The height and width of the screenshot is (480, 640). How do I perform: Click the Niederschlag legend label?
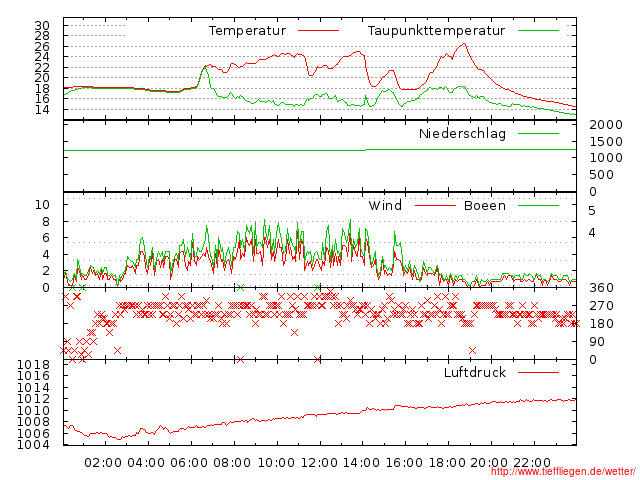click(462, 133)
